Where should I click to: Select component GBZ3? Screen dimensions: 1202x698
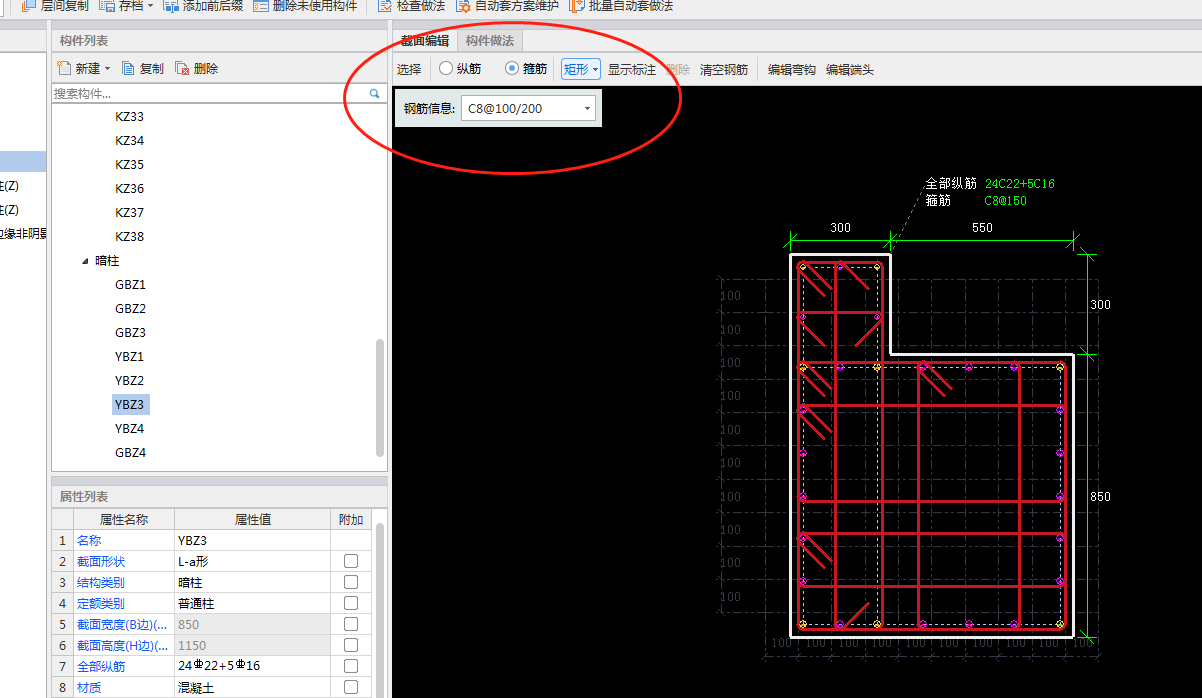click(130, 333)
